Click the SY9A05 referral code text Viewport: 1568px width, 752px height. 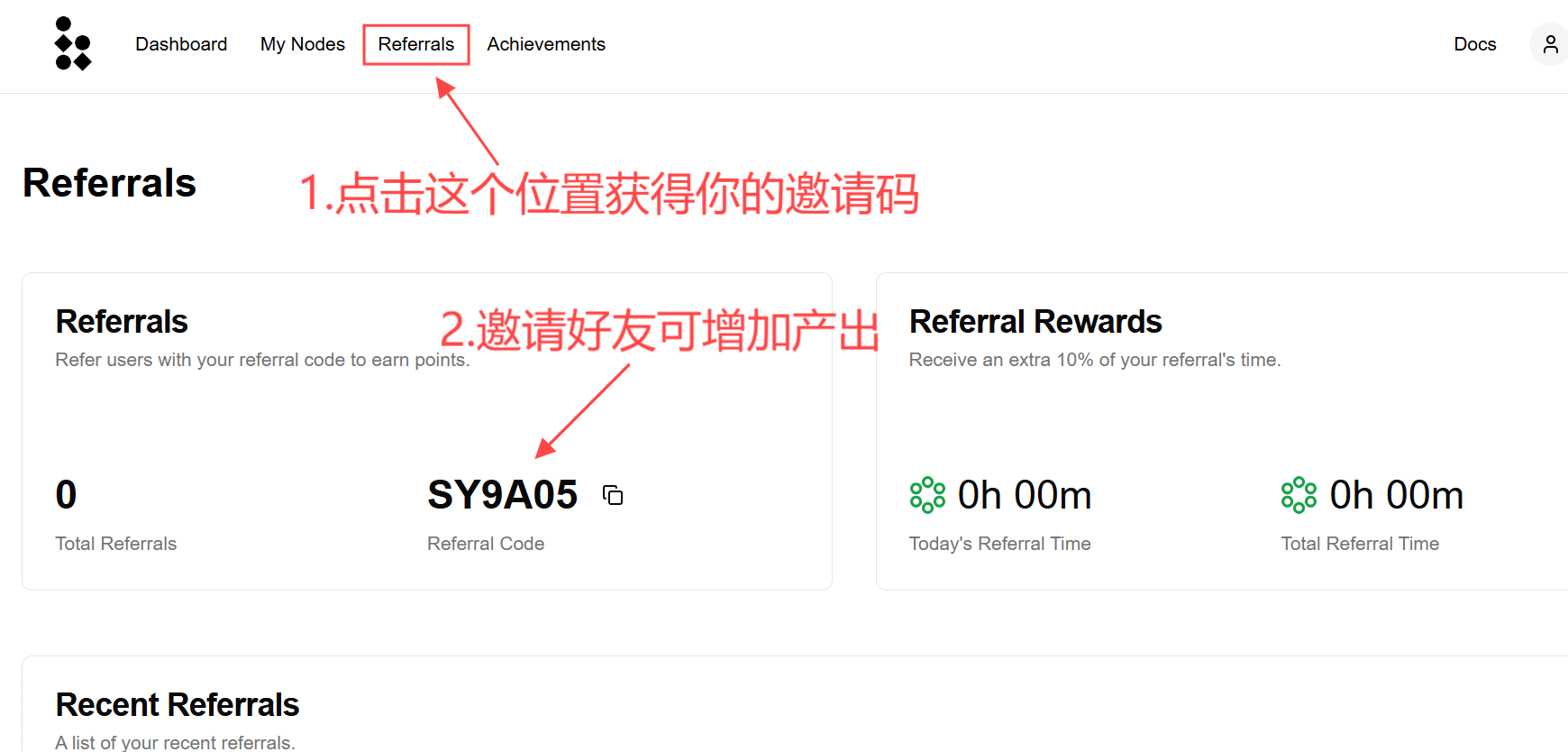tap(503, 495)
